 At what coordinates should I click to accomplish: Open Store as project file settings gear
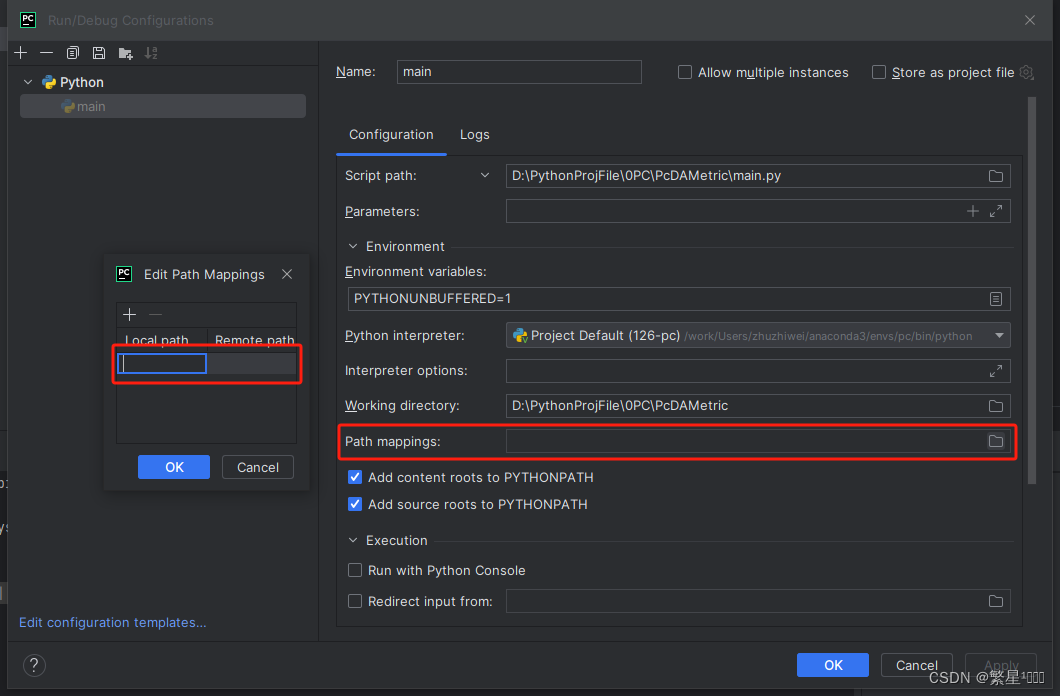1026,72
